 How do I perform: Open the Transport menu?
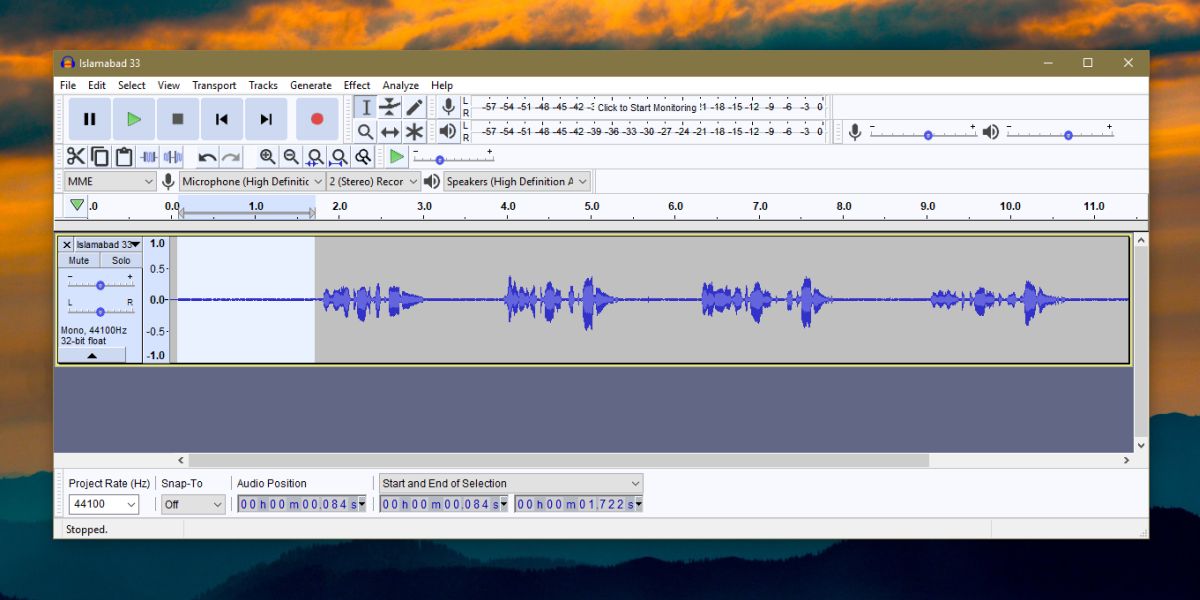pos(214,85)
